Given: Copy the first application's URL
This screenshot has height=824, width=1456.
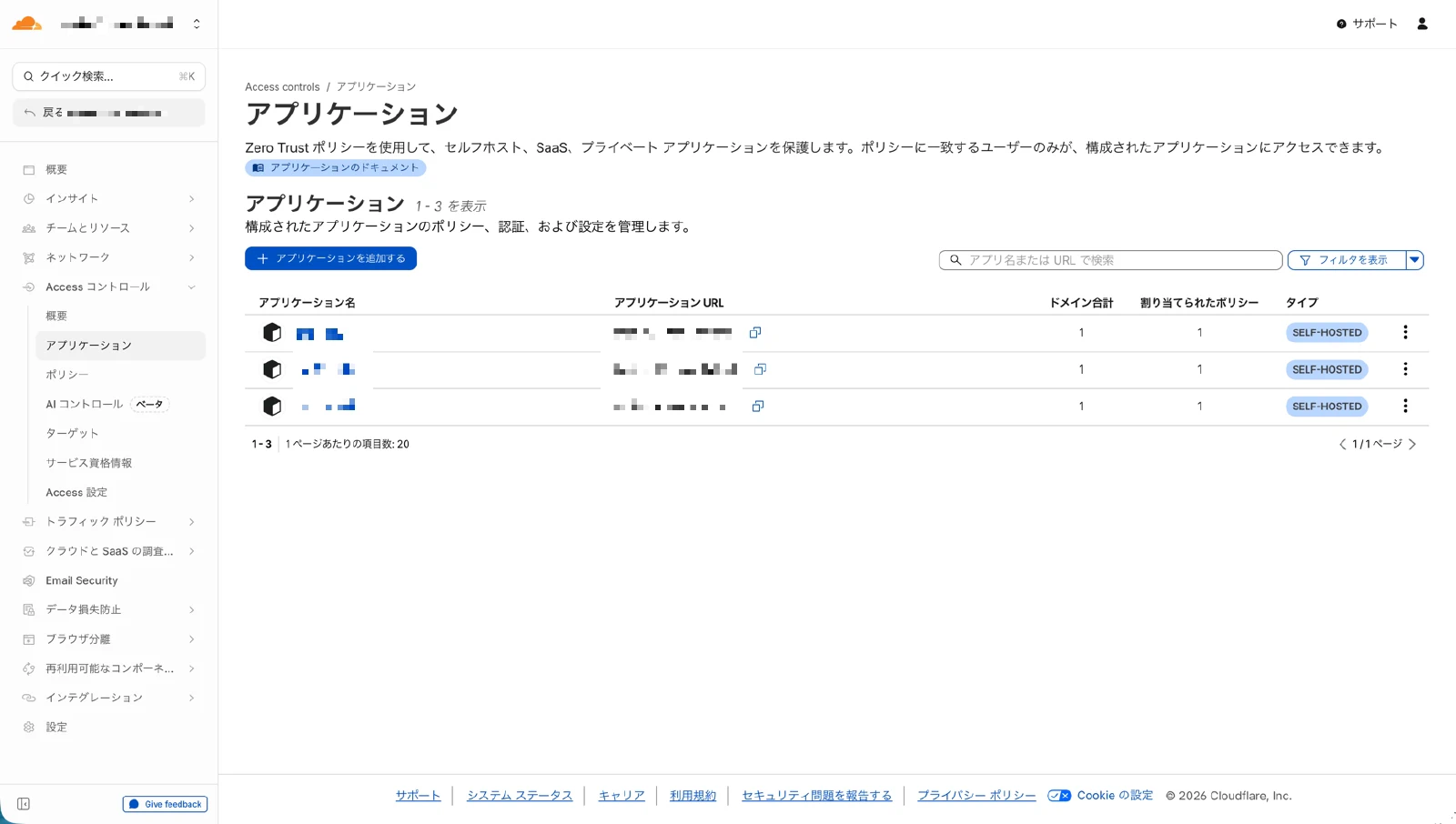Looking at the screenshot, I should tap(754, 332).
